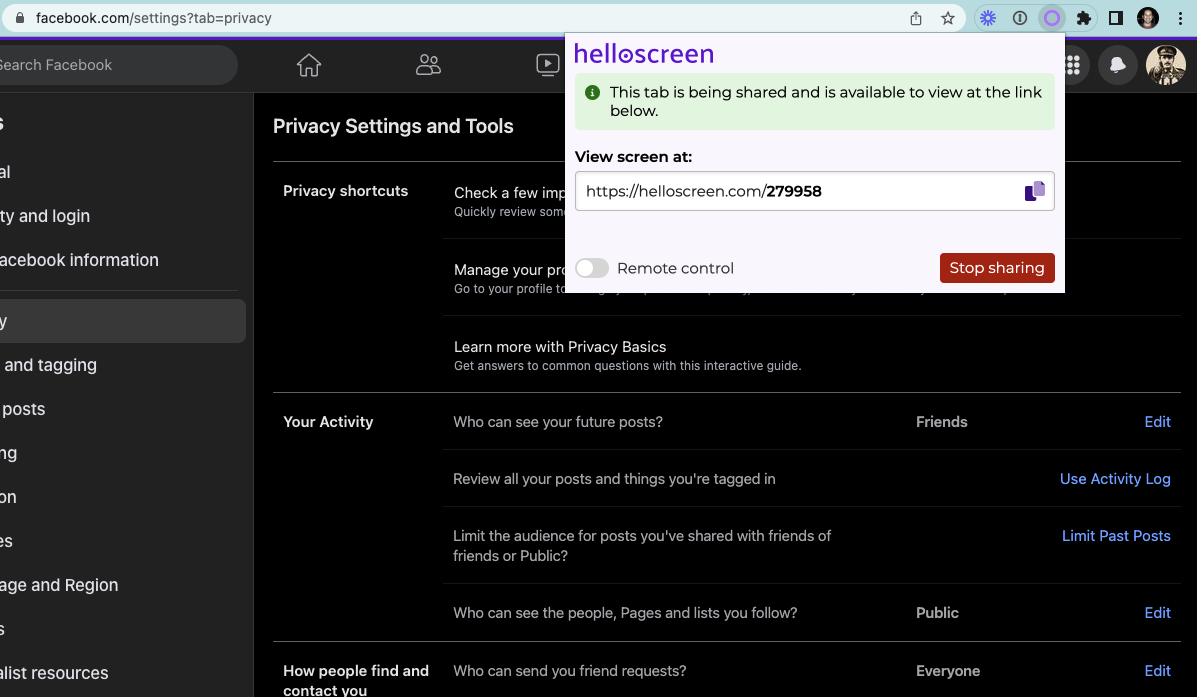Click the share page icon in address bar

[x=915, y=18]
